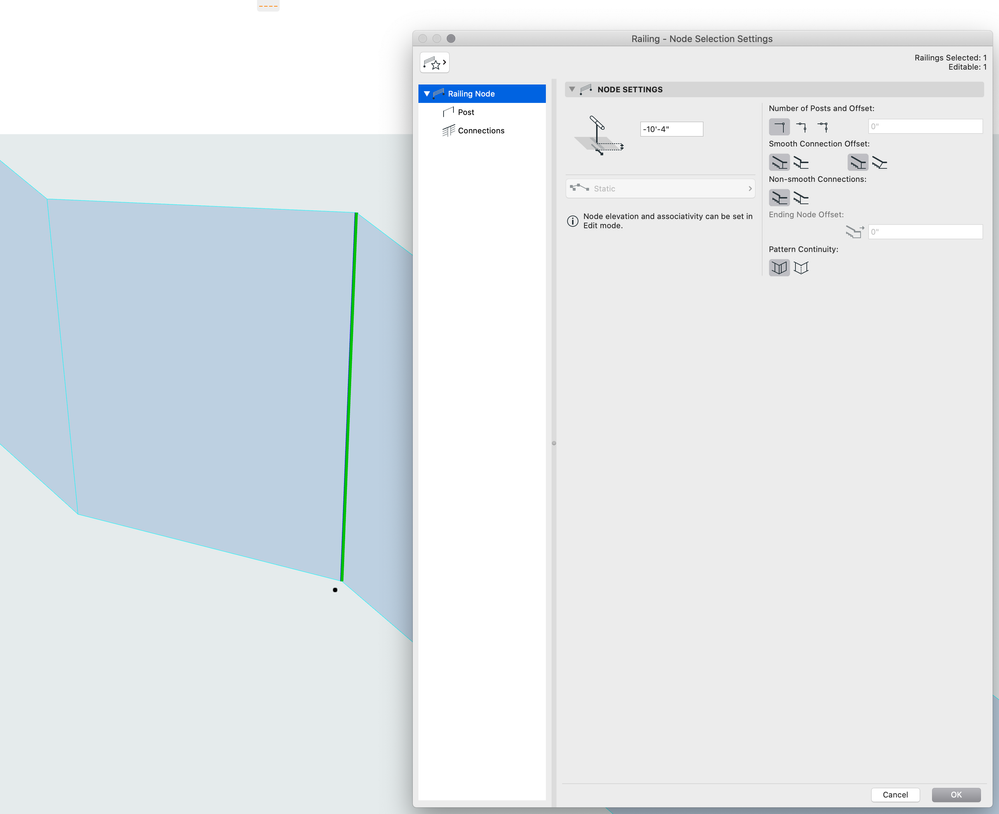
Task: Select single post at node option
Action: 779,127
